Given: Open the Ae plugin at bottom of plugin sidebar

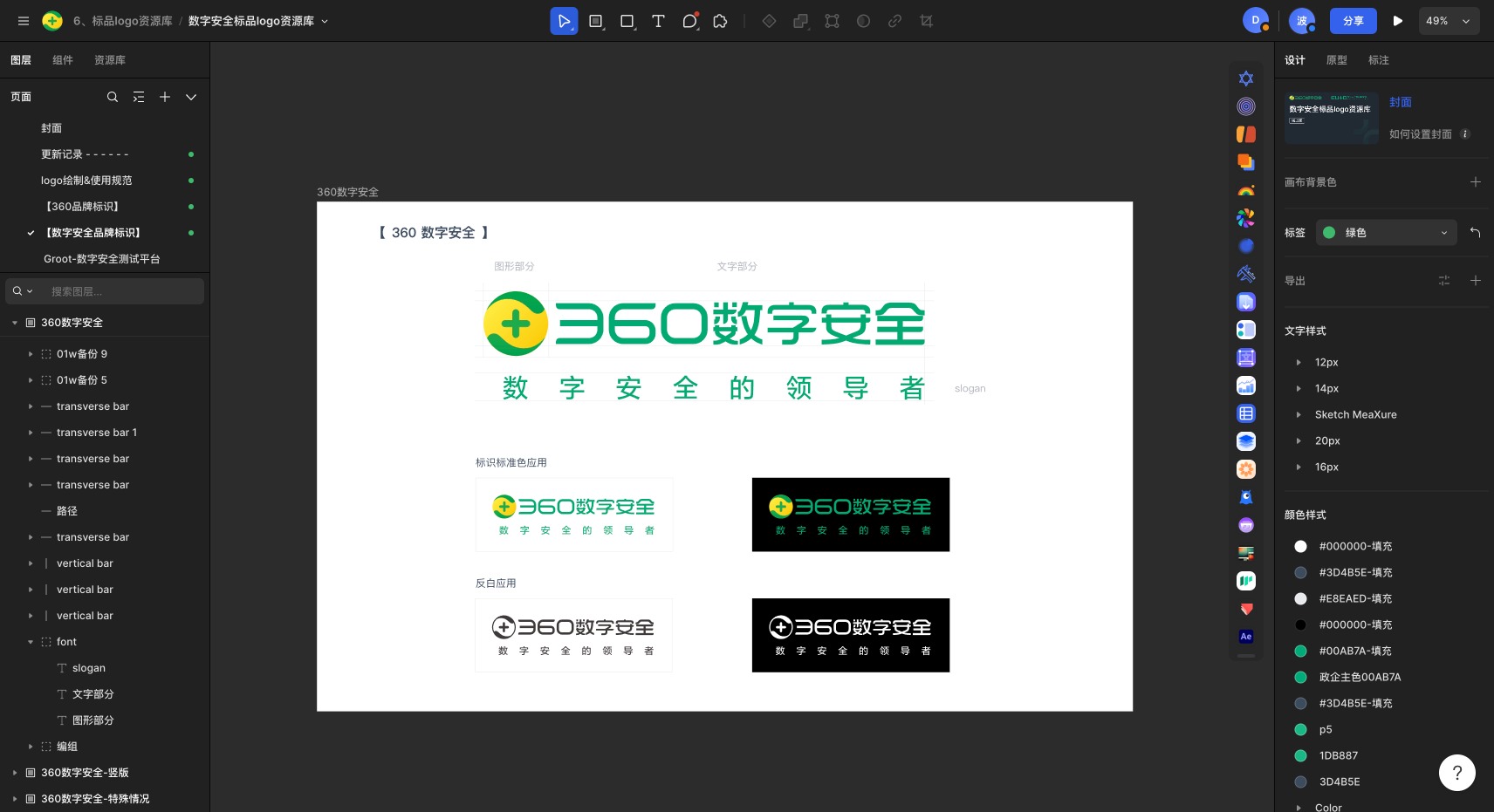Looking at the screenshot, I should 1245,636.
